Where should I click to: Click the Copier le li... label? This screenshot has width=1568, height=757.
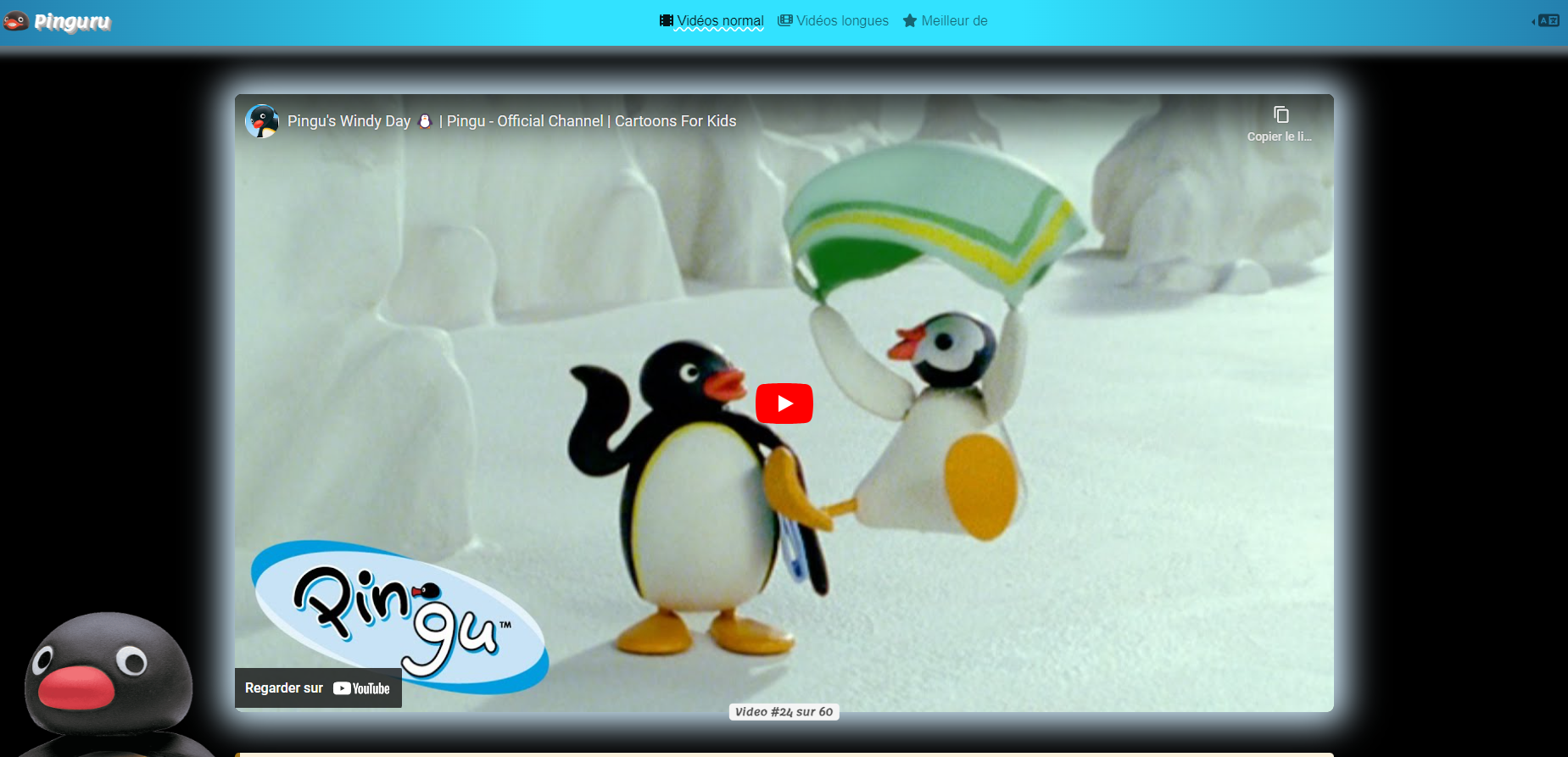1279,136
